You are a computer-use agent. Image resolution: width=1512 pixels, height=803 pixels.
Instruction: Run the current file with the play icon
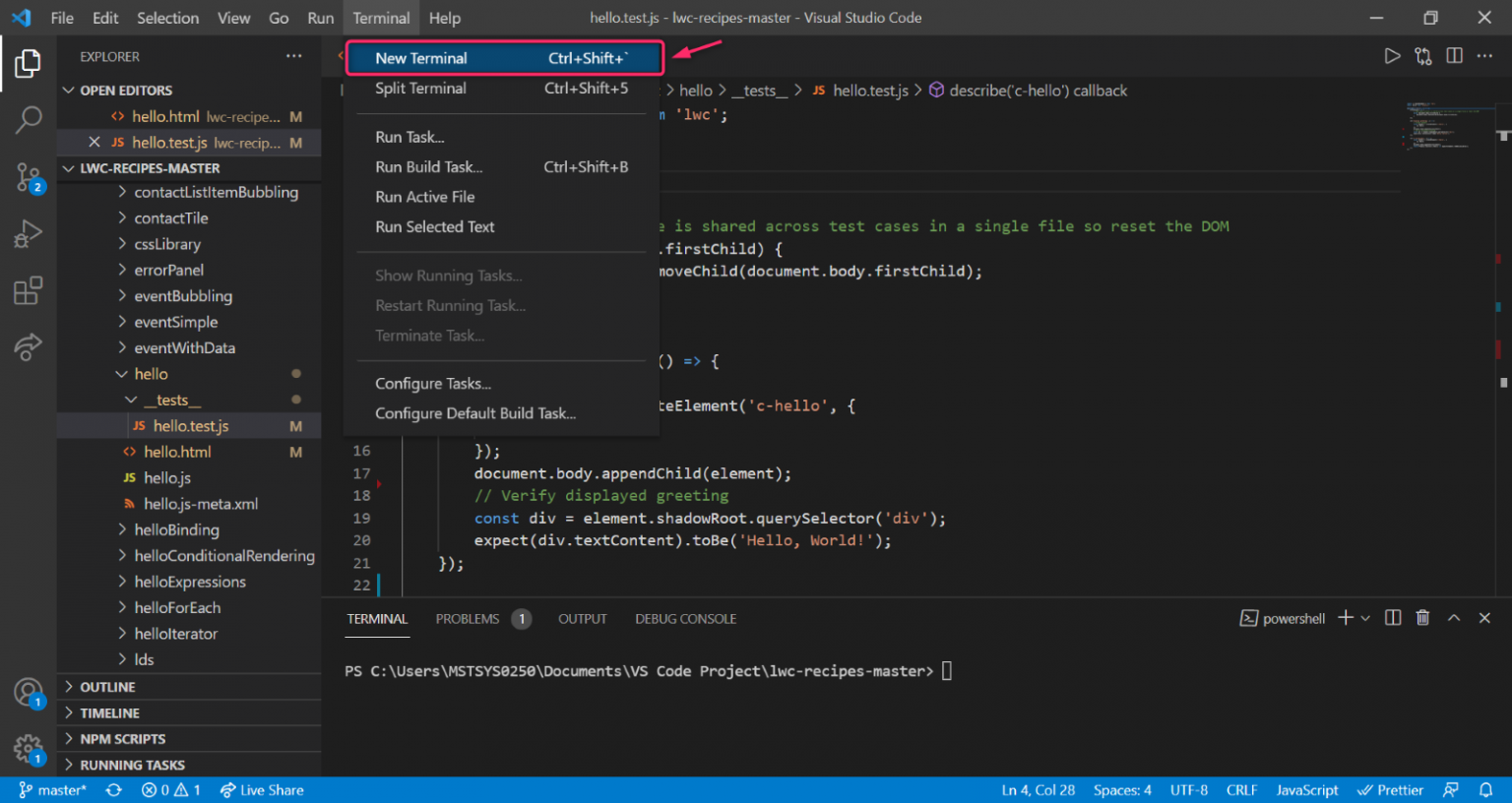1392,56
